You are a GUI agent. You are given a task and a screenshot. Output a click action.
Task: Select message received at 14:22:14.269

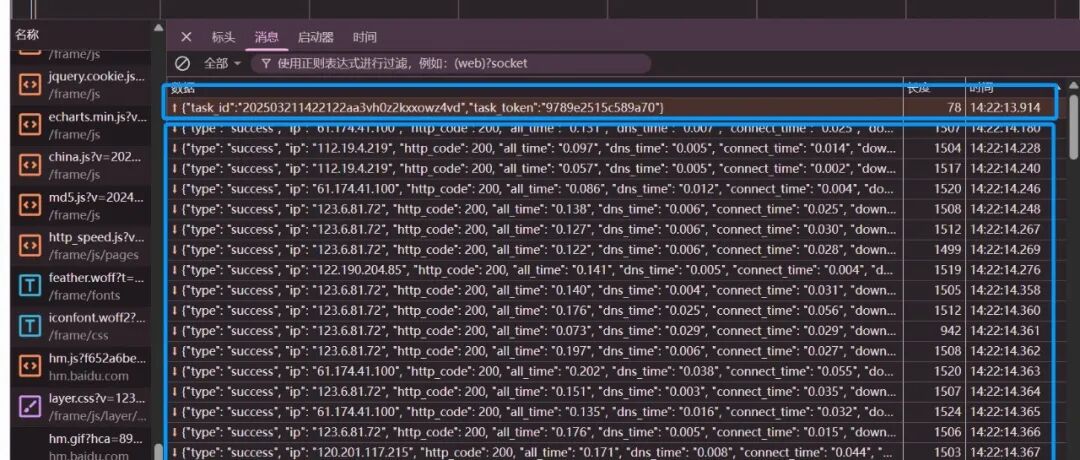(x=612, y=250)
